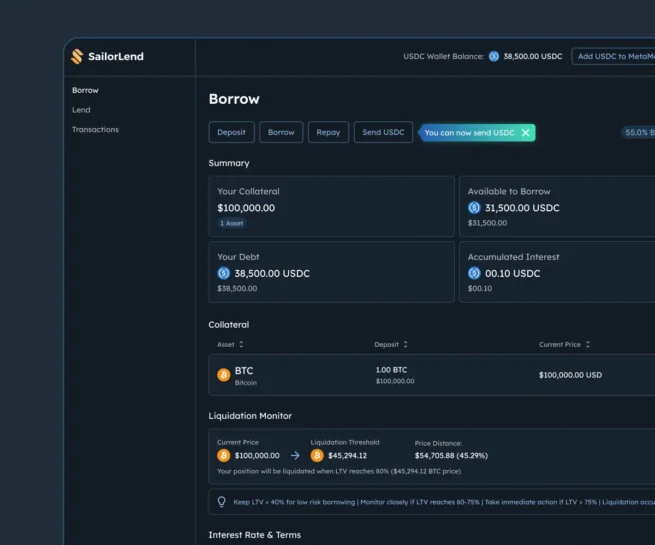Viewport: 655px width, 545px height.
Task: Click the Send USDC button
Action: pos(383,132)
